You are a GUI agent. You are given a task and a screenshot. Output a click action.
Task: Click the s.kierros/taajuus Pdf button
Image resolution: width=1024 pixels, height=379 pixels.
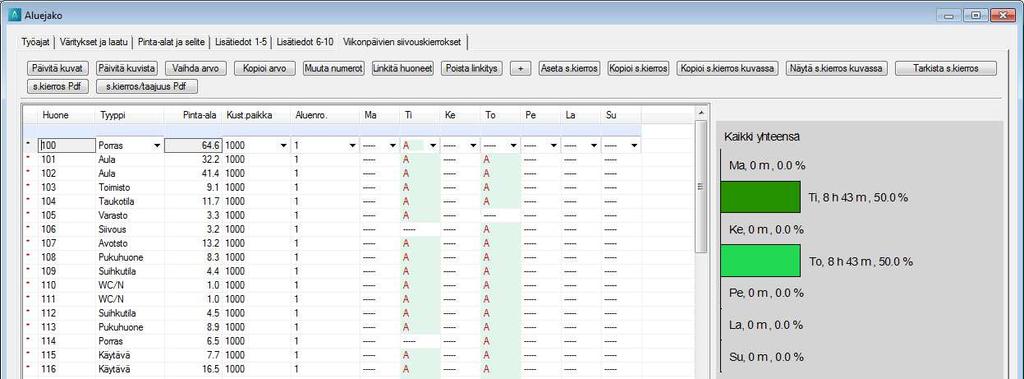pyautogui.click(x=147, y=86)
